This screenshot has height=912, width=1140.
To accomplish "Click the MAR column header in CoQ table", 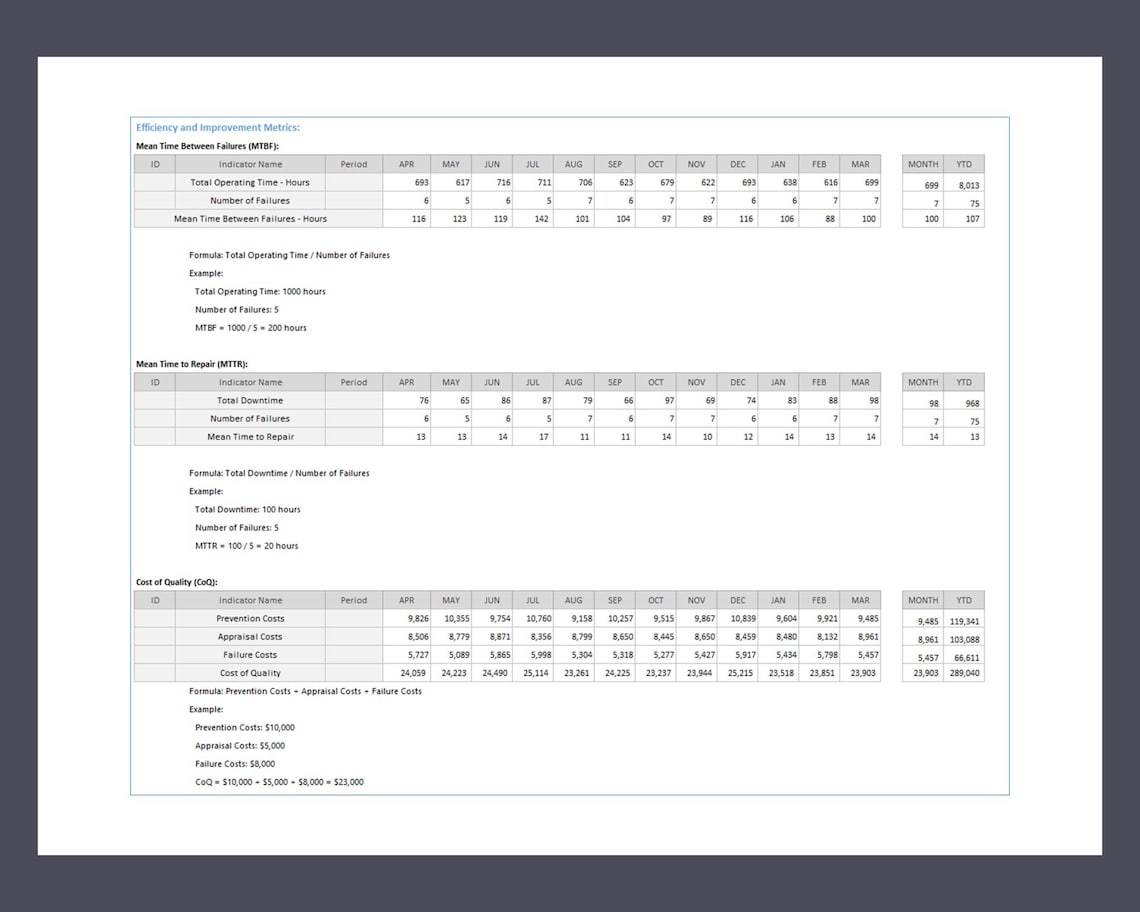I will pyautogui.click(x=860, y=600).
